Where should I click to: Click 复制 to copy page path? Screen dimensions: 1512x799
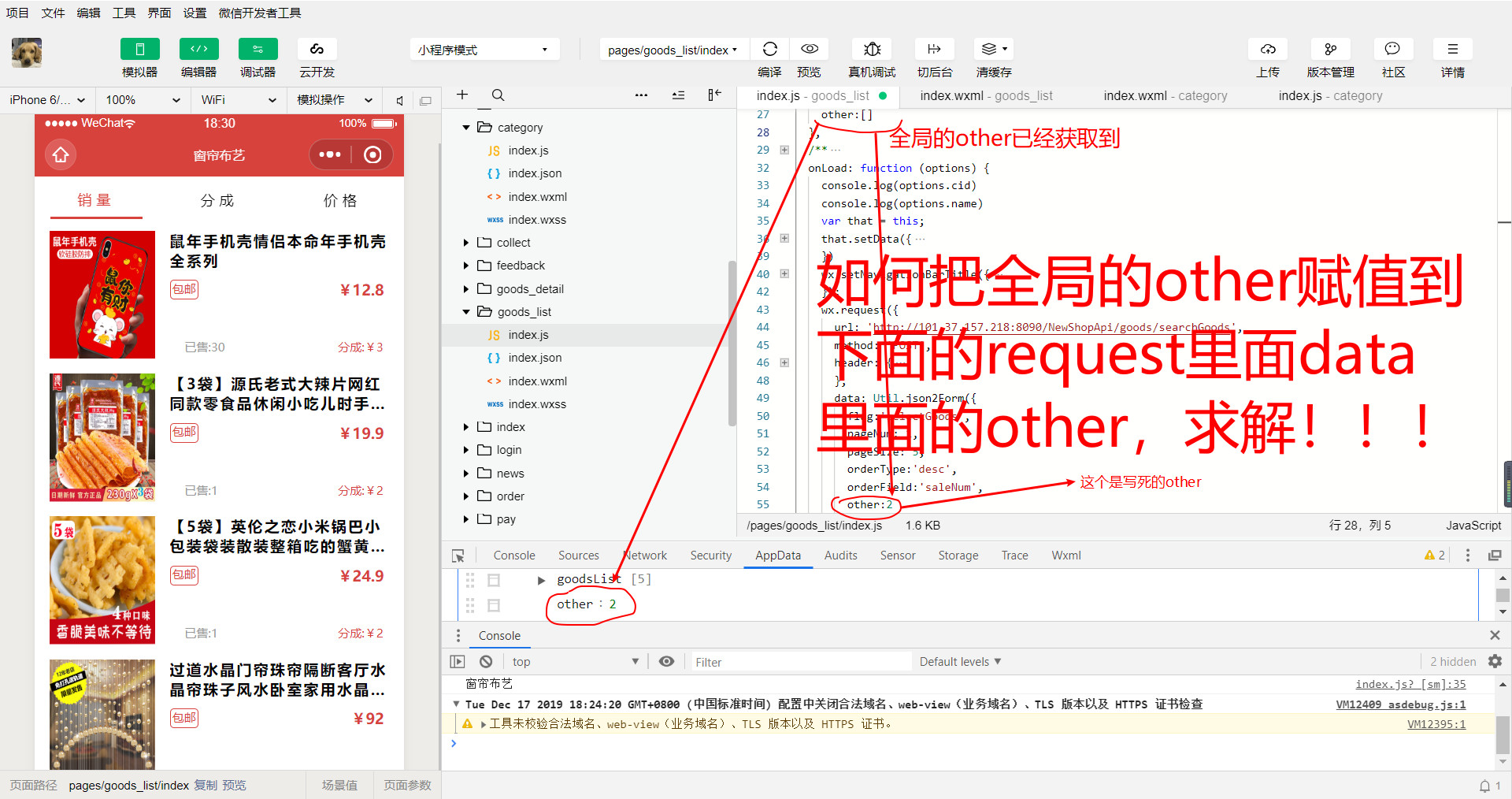tap(206, 785)
